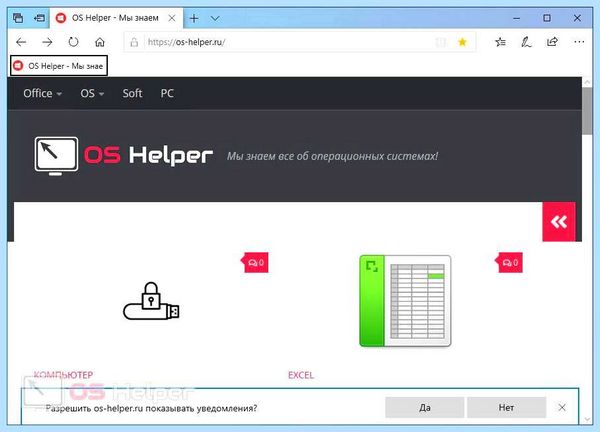Screen dimensions: 600x432
Task: Click comments badge on USB article
Action: coord(255,262)
